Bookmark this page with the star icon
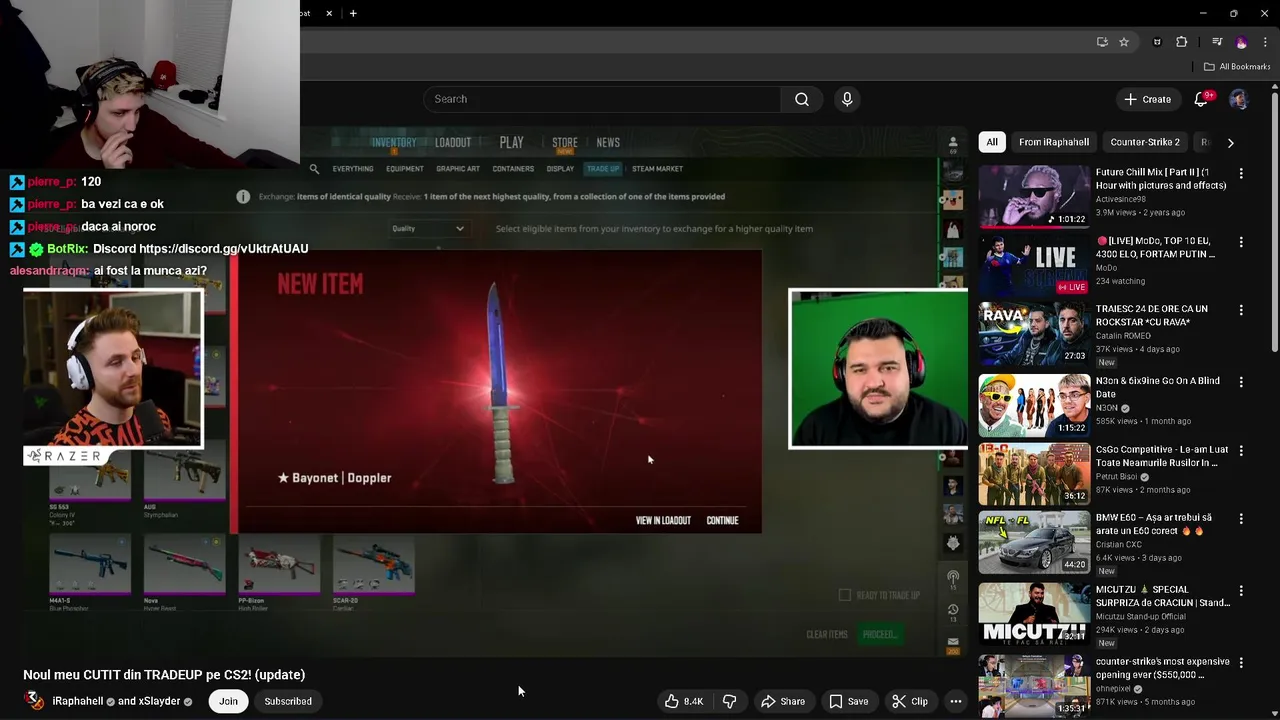The width and height of the screenshot is (1280, 720). click(1124, 42)
